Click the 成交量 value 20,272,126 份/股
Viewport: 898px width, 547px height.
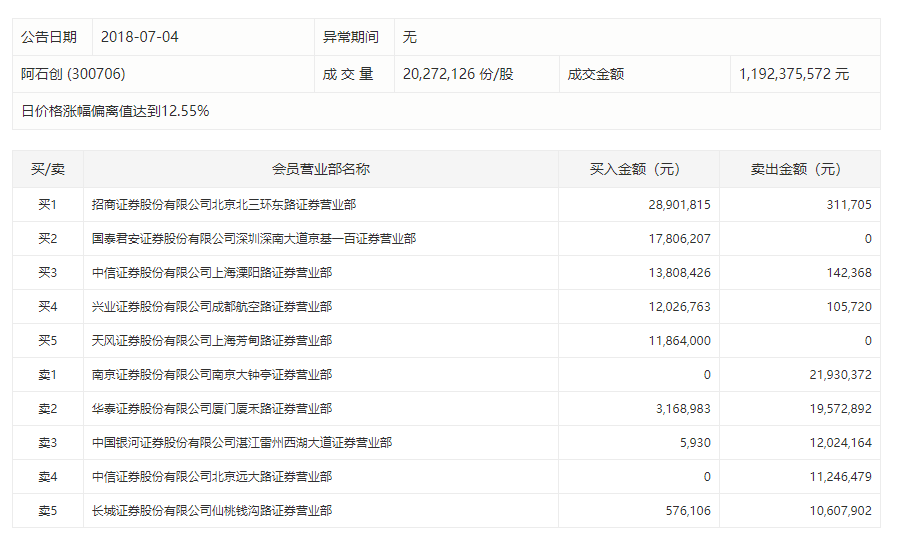pyautogui.click(x=458, y=74)
